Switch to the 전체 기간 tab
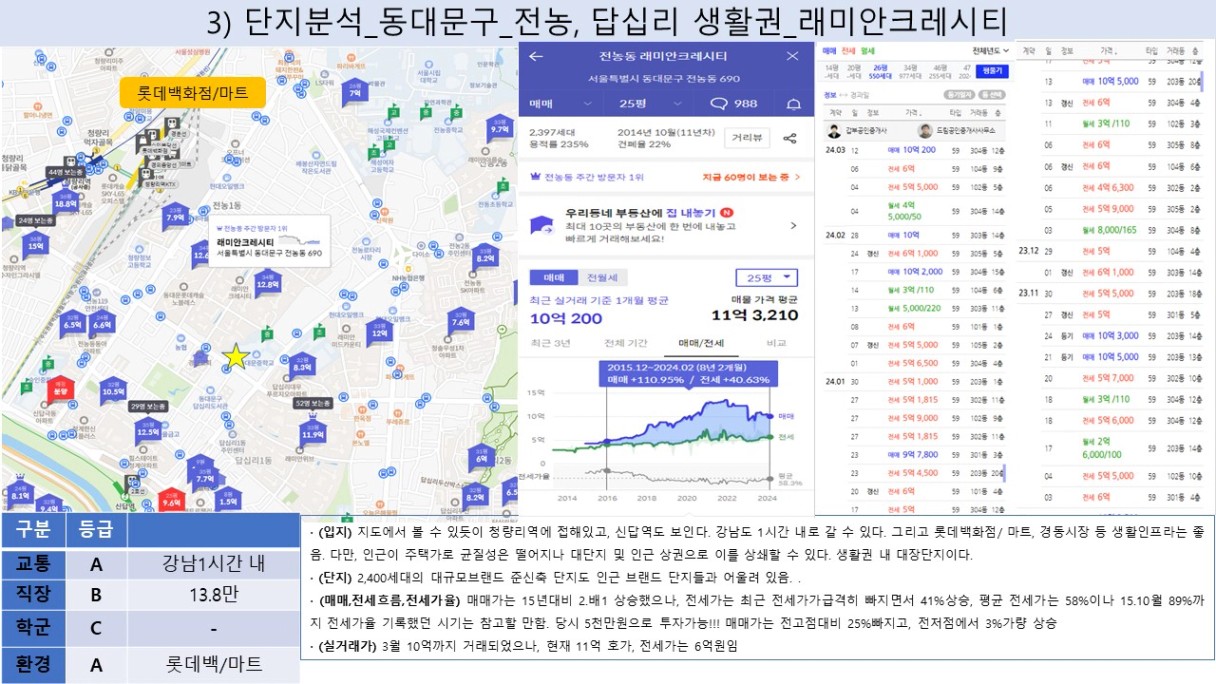This screenshot has height=684, width=1216. 626,343
